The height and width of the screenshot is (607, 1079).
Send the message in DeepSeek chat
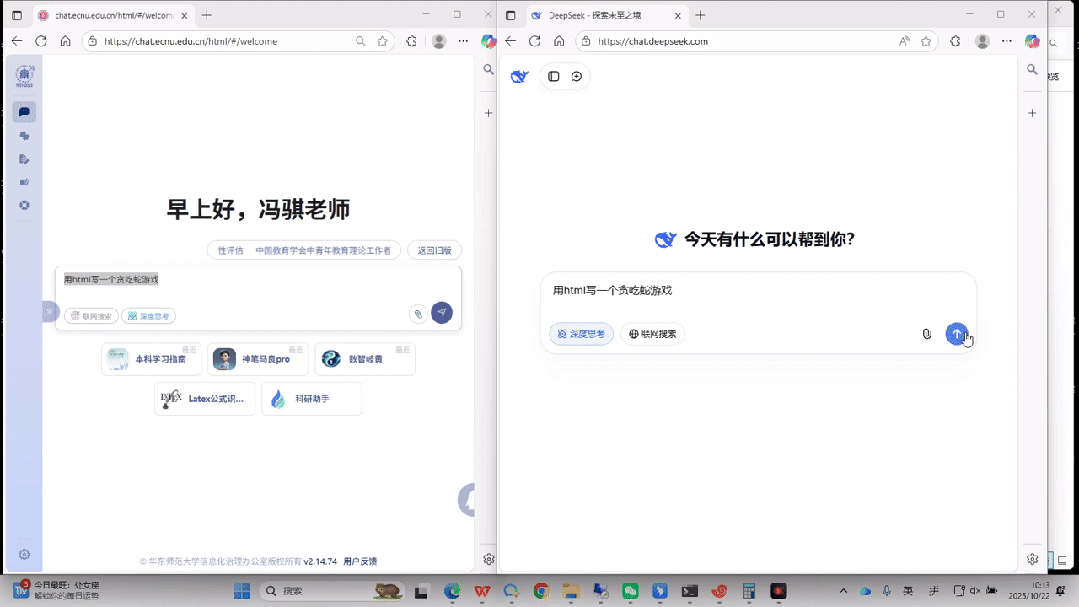(956, 334)
